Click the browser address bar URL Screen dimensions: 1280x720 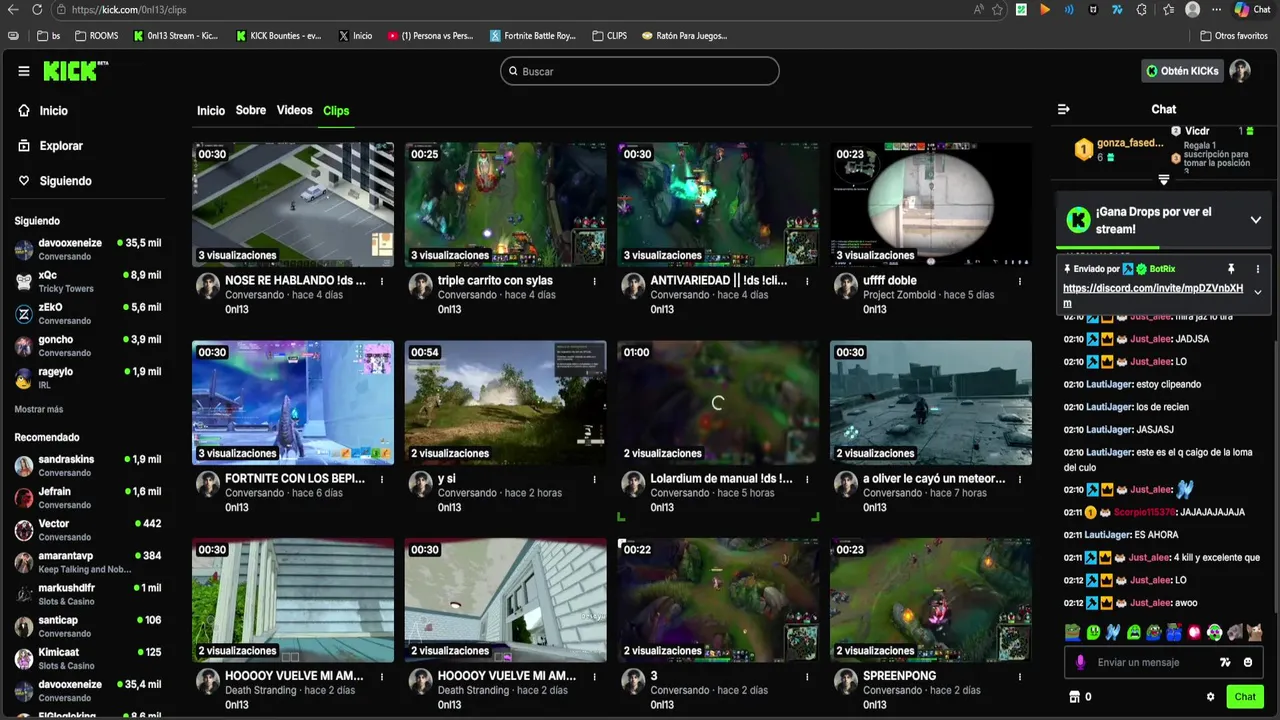click(x=130, y=10)
